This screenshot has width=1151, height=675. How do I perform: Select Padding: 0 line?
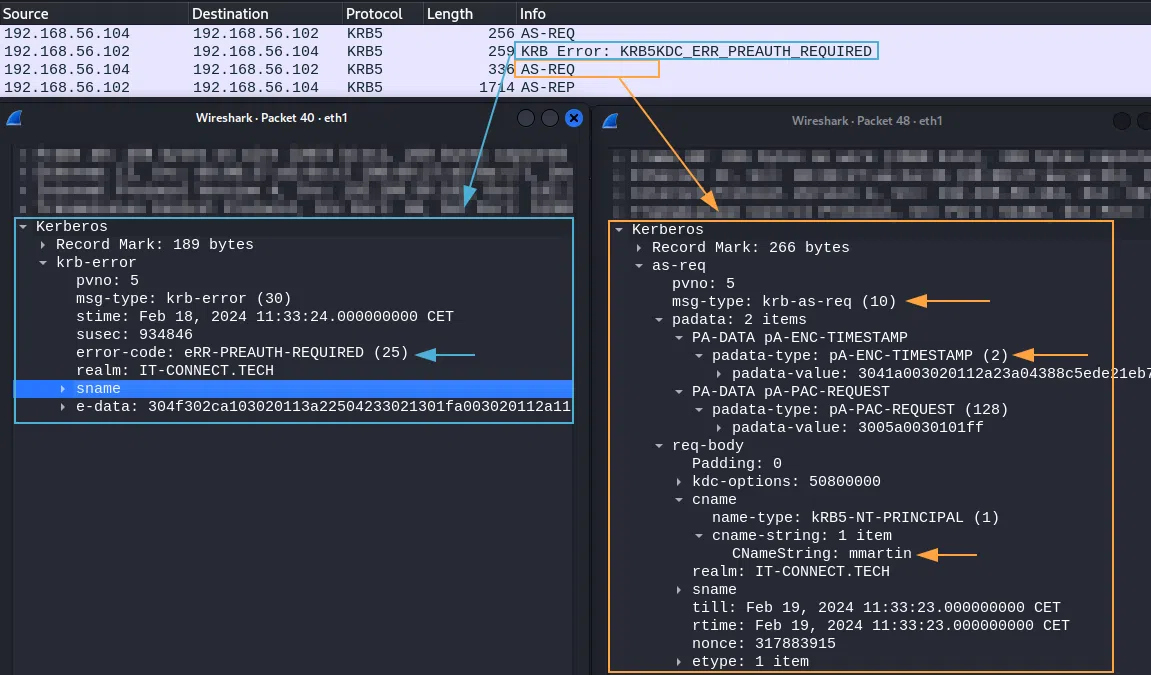[x=736, y=464]
